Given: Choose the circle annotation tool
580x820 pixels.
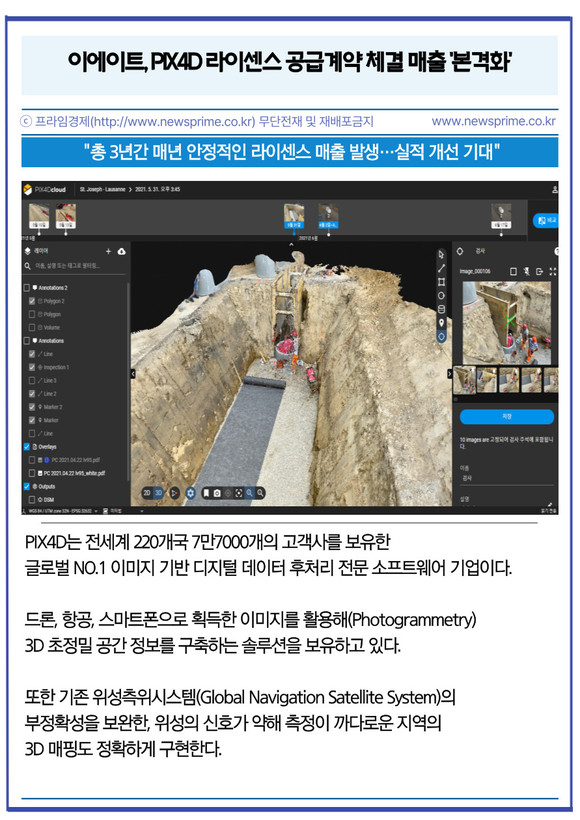Looking at the screenshot, I should click(441, 295).
